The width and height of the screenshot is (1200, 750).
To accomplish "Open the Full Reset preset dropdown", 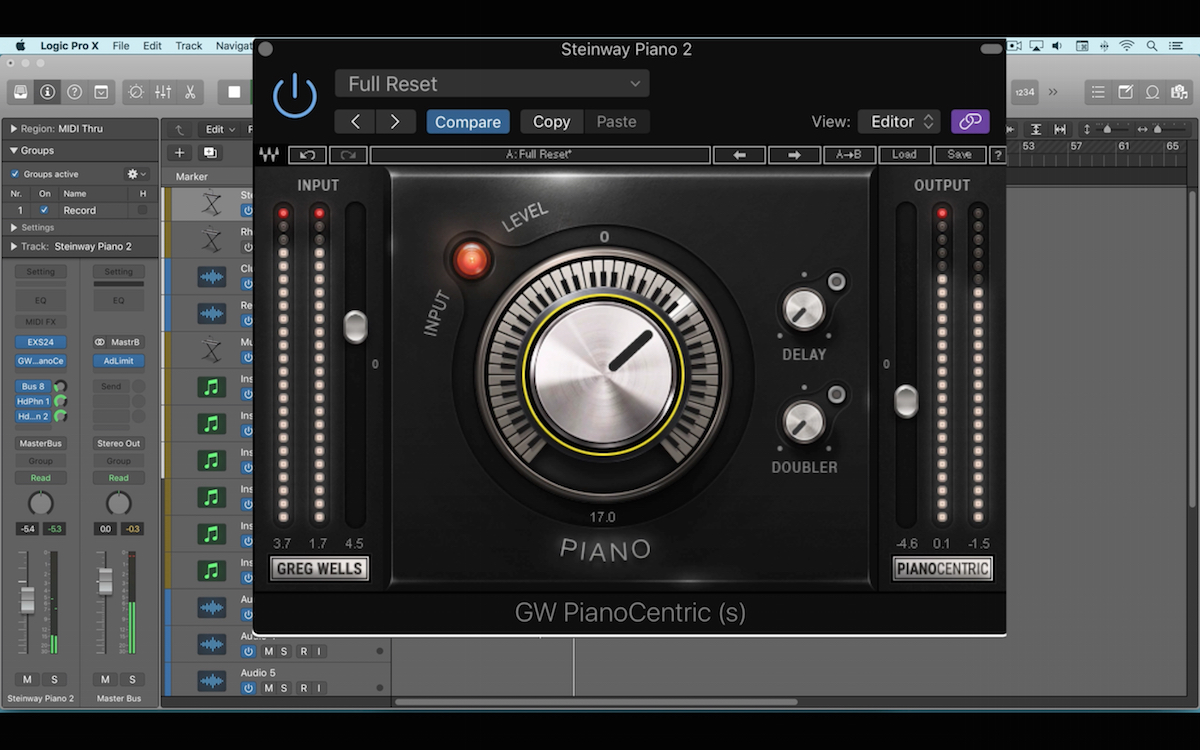I will click(490, 84).
